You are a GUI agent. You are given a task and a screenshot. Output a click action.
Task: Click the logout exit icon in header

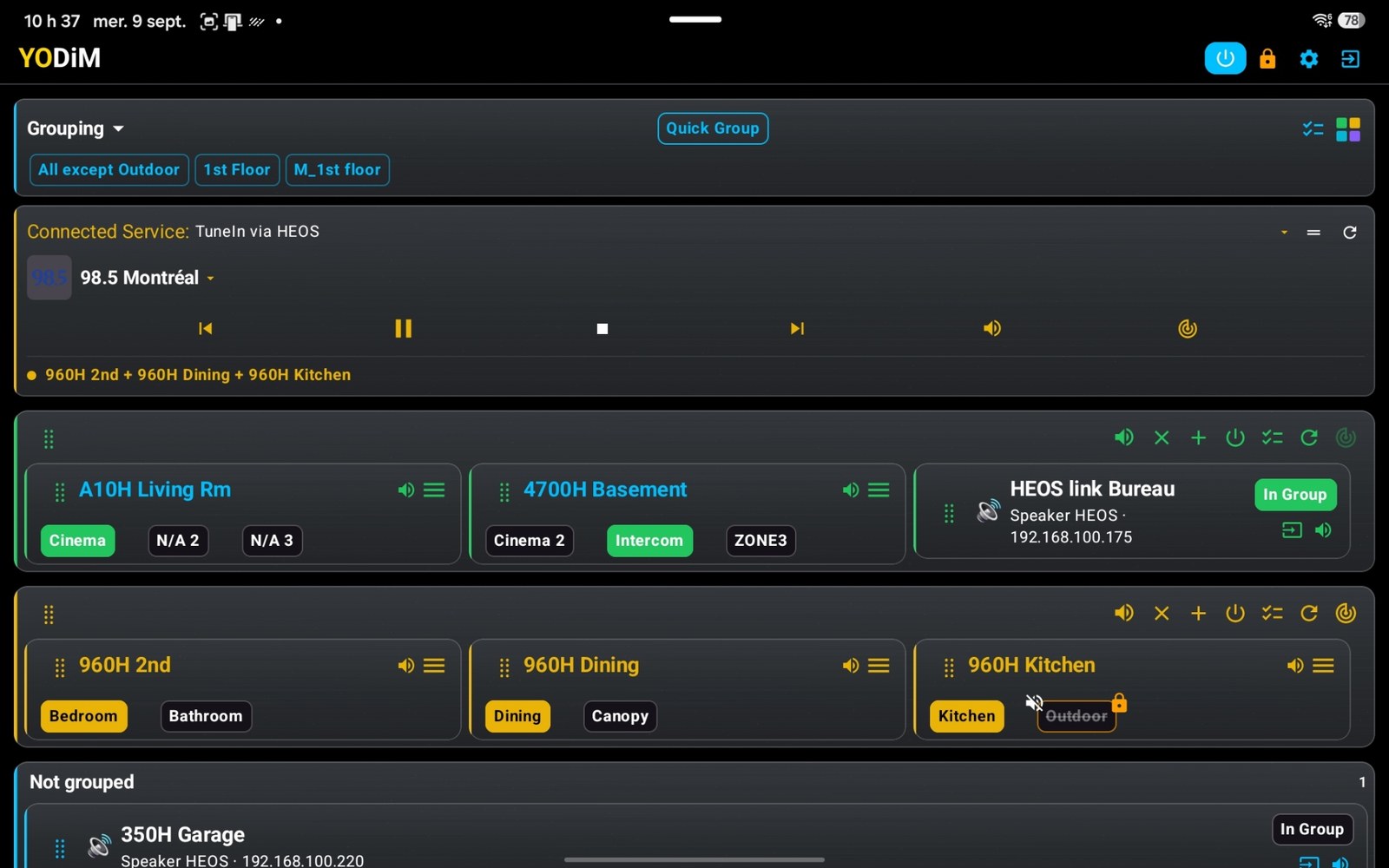tap(1350, 58)
